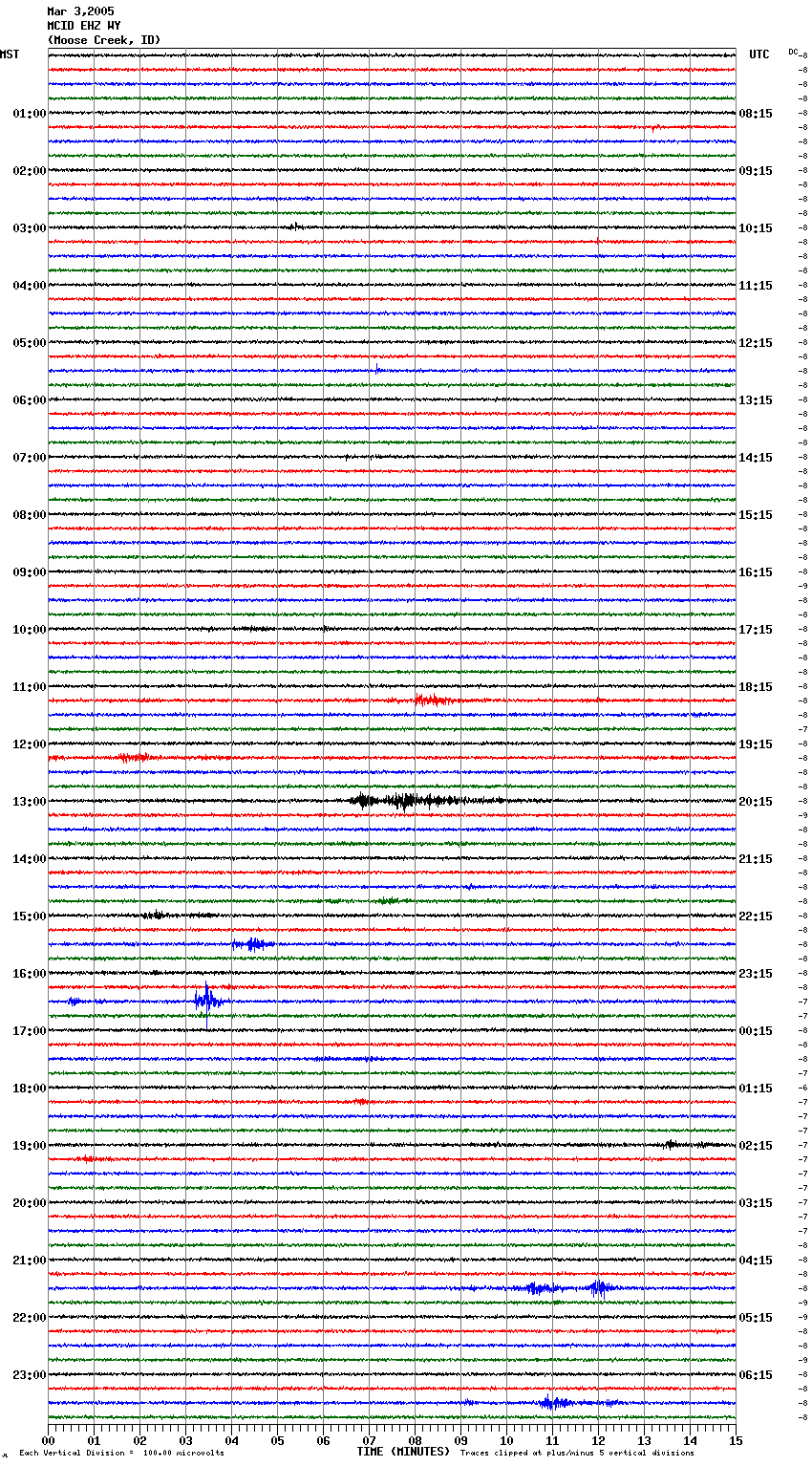The image size is (812, 1466).
Task: Select the 14:00 MST time label
Action: click(30, 859)
